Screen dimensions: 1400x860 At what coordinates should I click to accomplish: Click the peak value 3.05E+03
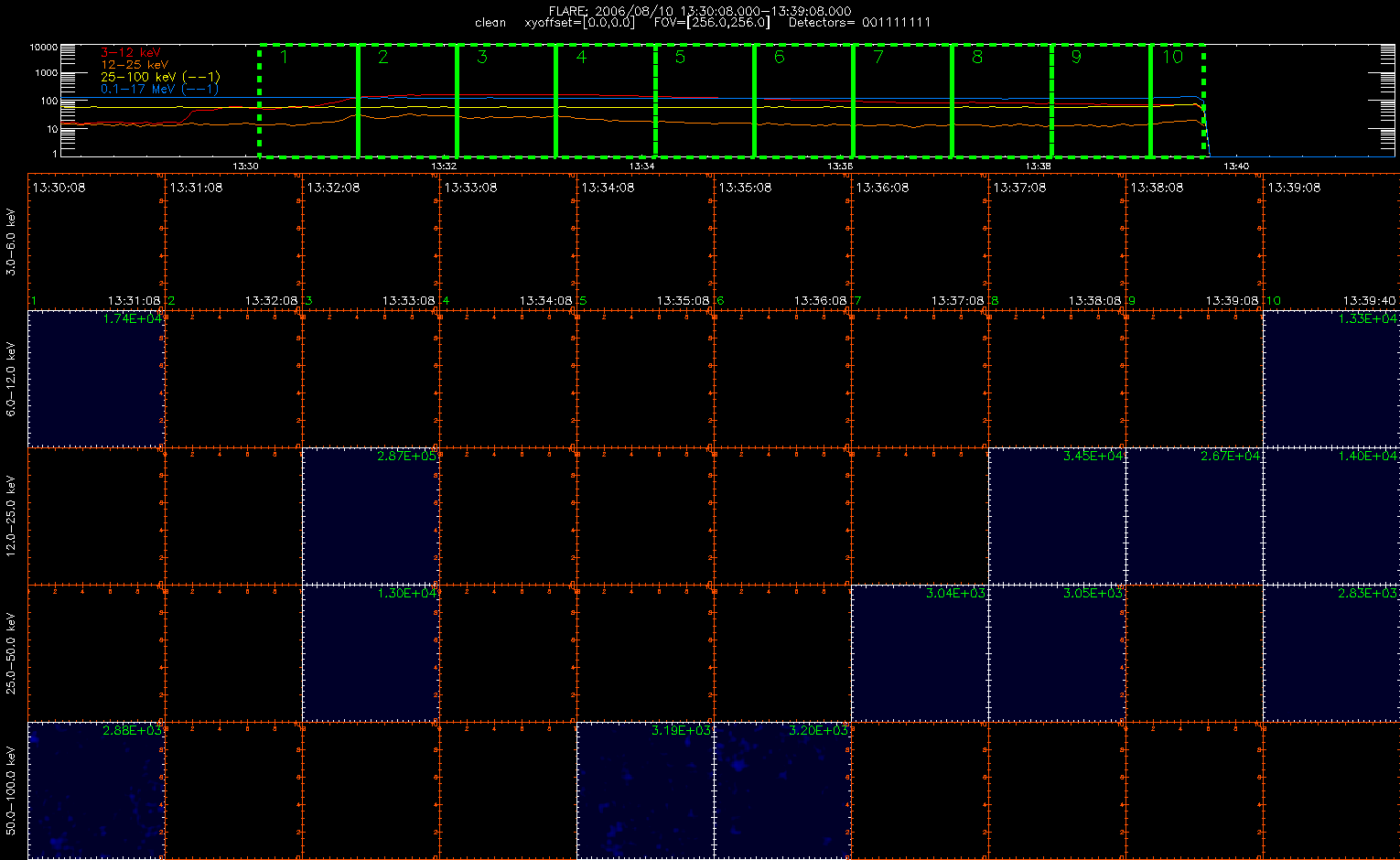[x=1093, y=593]
